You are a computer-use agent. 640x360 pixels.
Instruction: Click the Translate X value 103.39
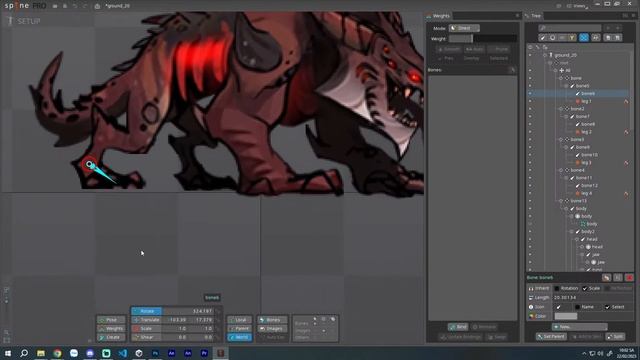pyautogui.click(x=175, y=320)
